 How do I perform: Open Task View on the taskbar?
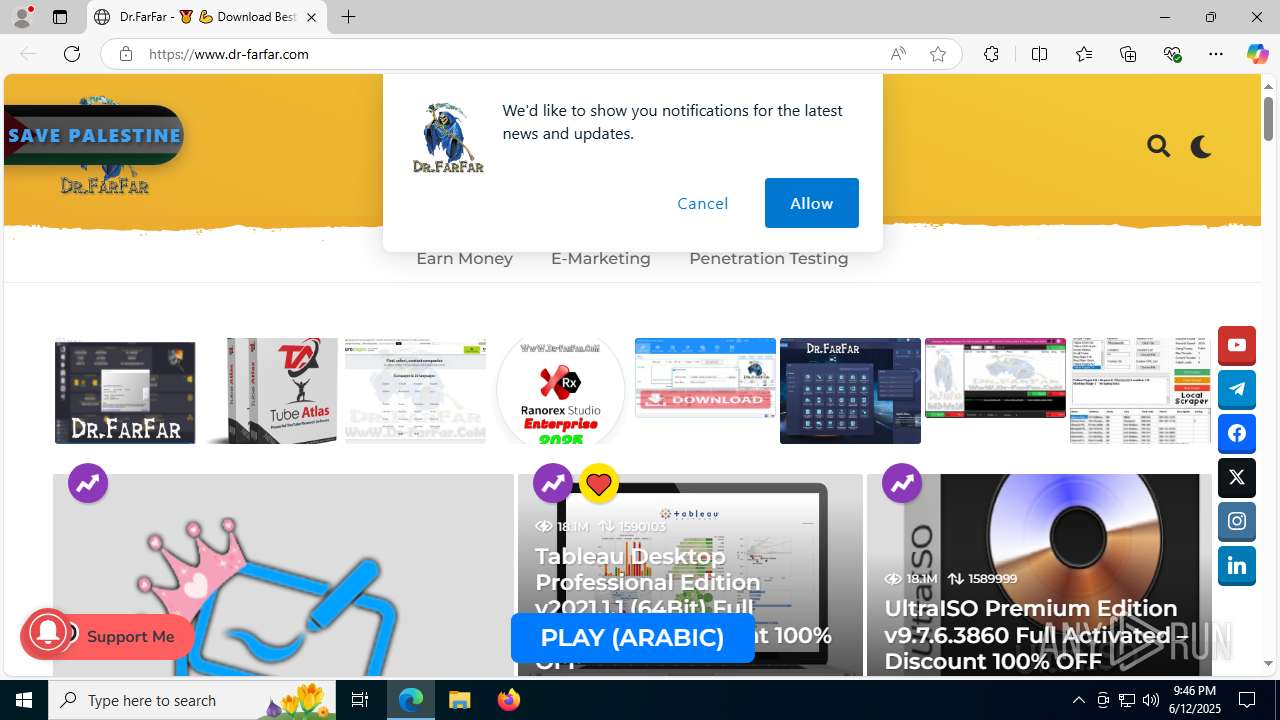(x=360, y=700)
